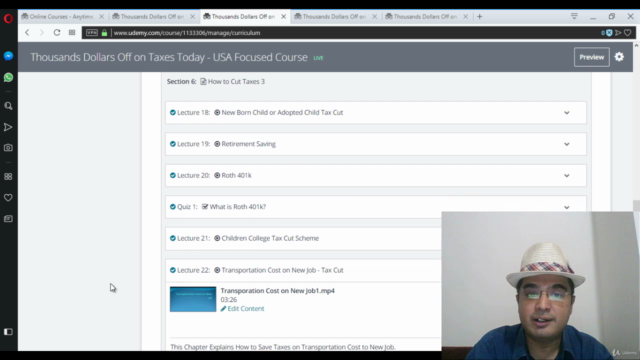Image resolution: width=640 pixels, height=360 pixels.
Task: Expand Lecture 19 Retirement Saving chevron
Action: [567, 144]
